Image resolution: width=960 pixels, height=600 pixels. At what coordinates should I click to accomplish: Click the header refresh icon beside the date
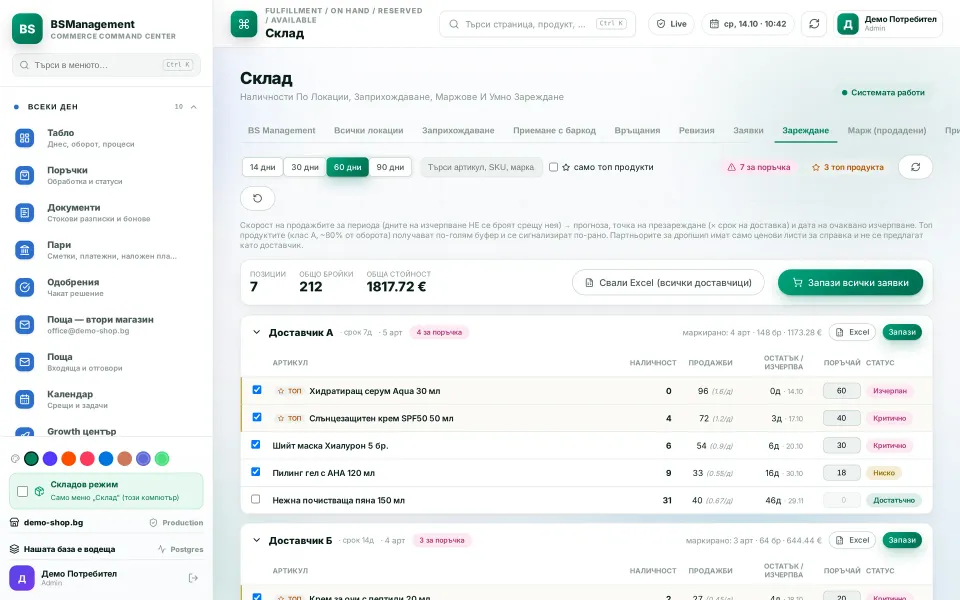tap(814, 24)
